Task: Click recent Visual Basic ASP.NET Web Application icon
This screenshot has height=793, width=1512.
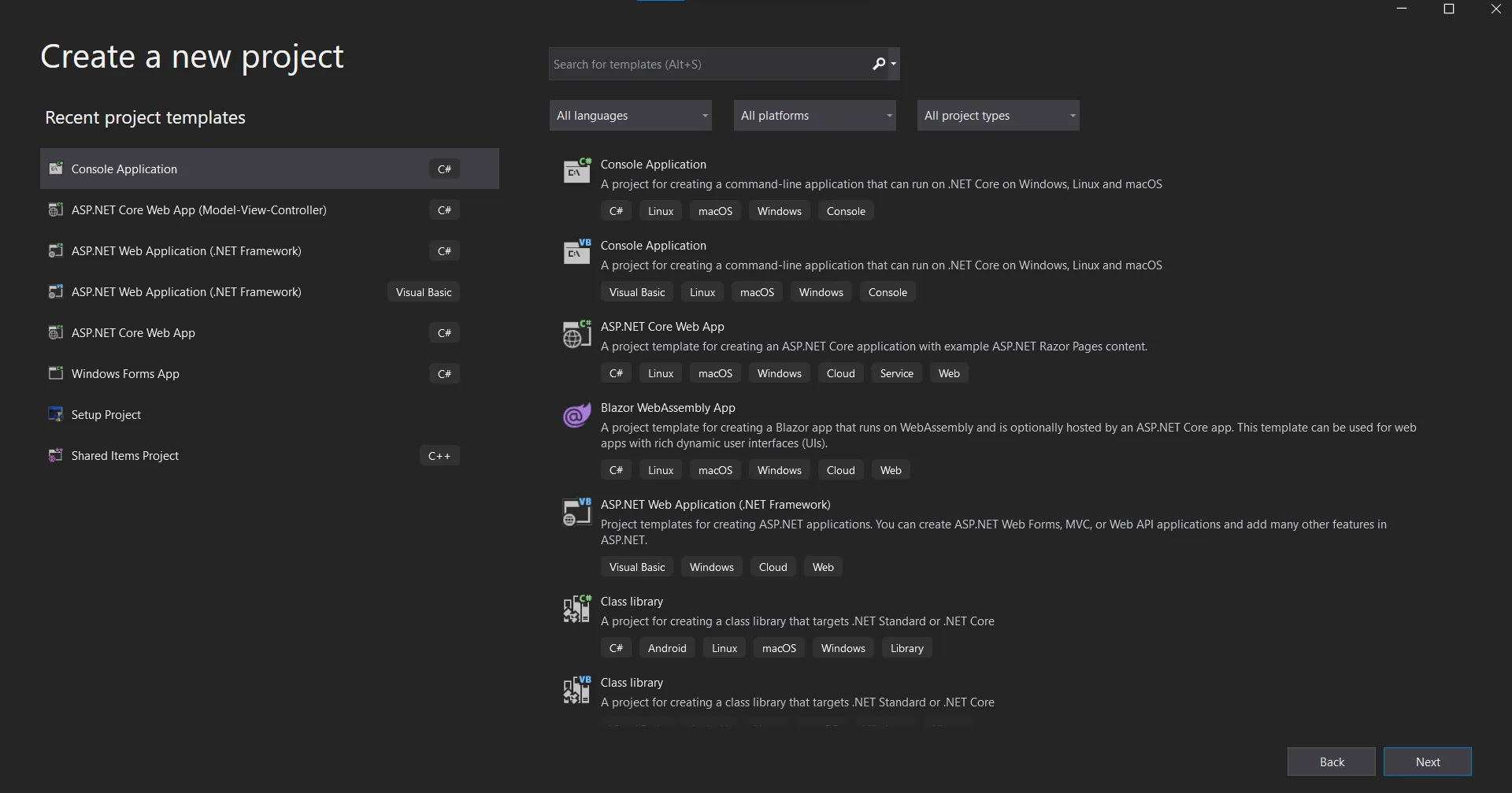Action: 56,291
